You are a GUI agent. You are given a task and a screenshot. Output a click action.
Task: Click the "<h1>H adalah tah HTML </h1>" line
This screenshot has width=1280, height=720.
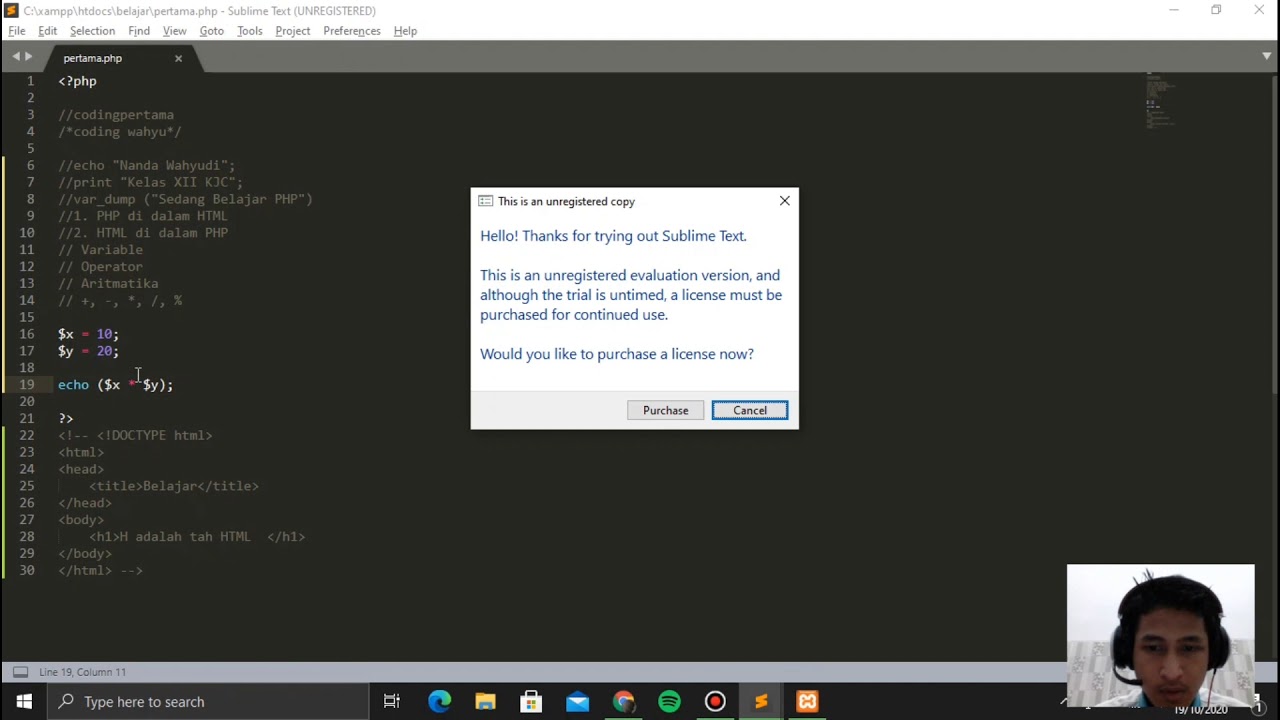pyautogui.click(x=197, y=537)
